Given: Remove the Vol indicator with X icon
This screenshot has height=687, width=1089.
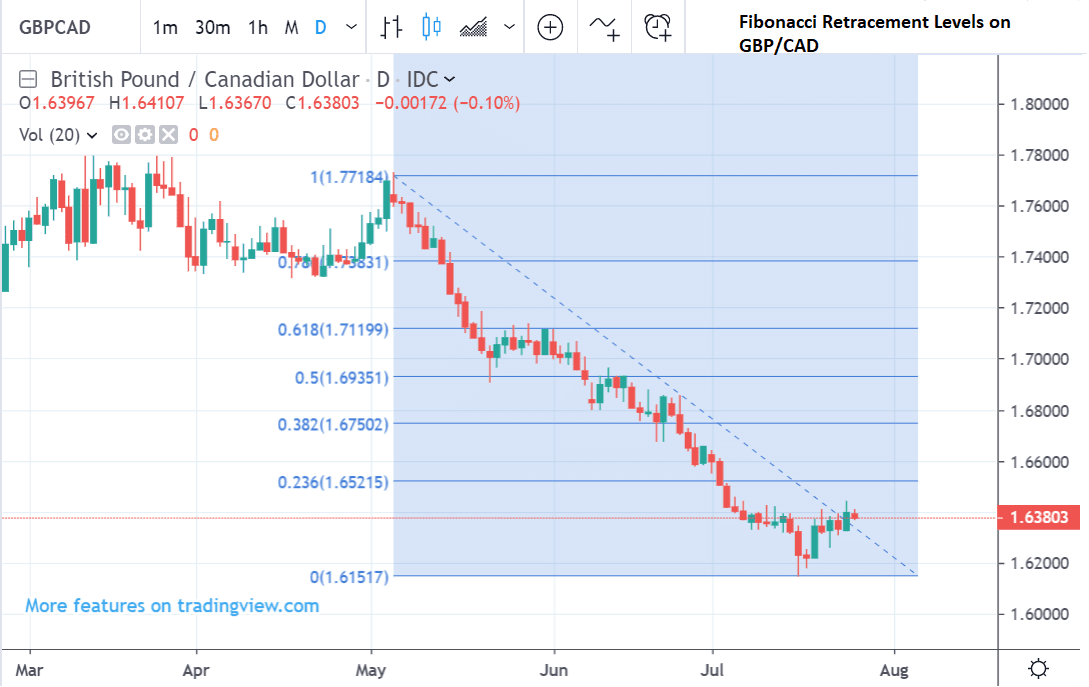Looking at the screenshot, I should click(167, 135).
